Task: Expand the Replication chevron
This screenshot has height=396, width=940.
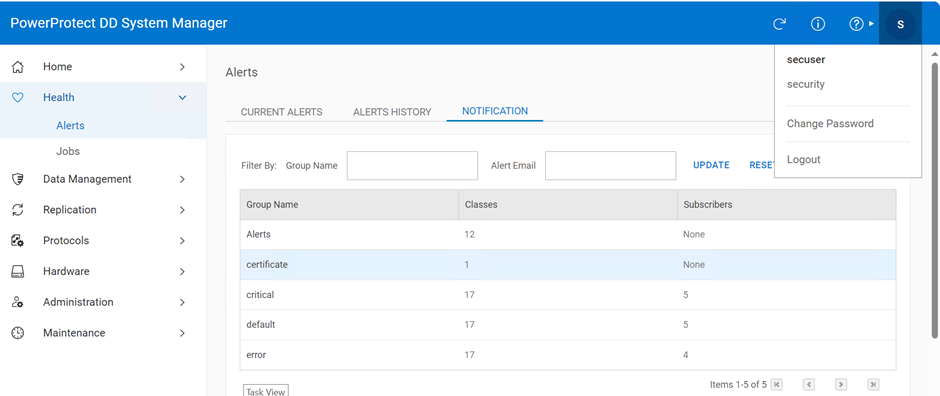Action: pyautogui.click(x=182, y=210)
